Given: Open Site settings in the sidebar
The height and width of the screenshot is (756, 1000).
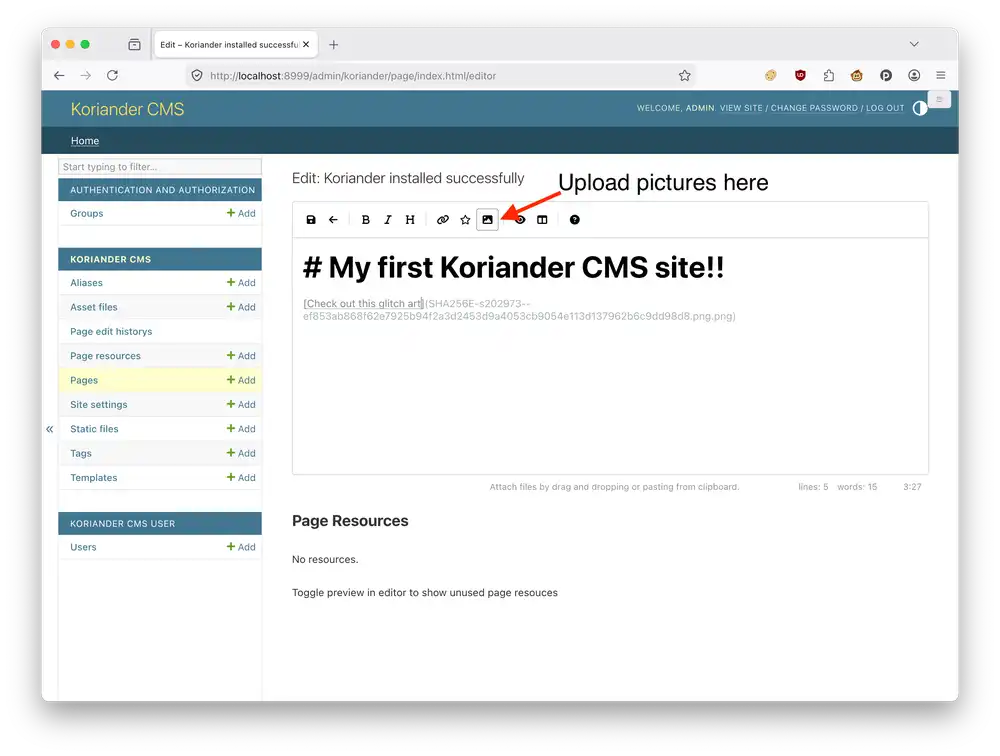Looking at the screenshot, I should pos(99,404).
